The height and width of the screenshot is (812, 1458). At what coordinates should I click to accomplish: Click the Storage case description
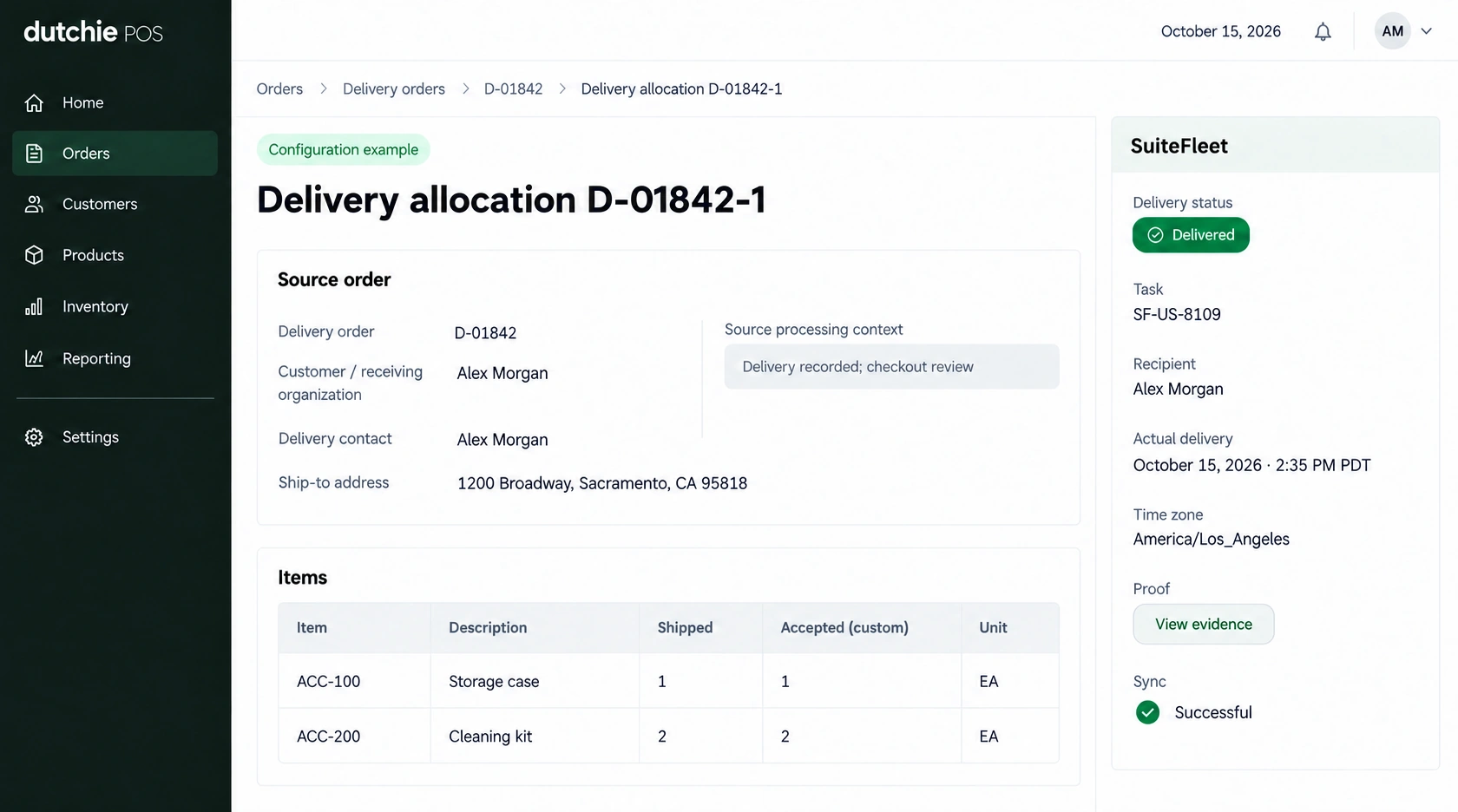494,681
